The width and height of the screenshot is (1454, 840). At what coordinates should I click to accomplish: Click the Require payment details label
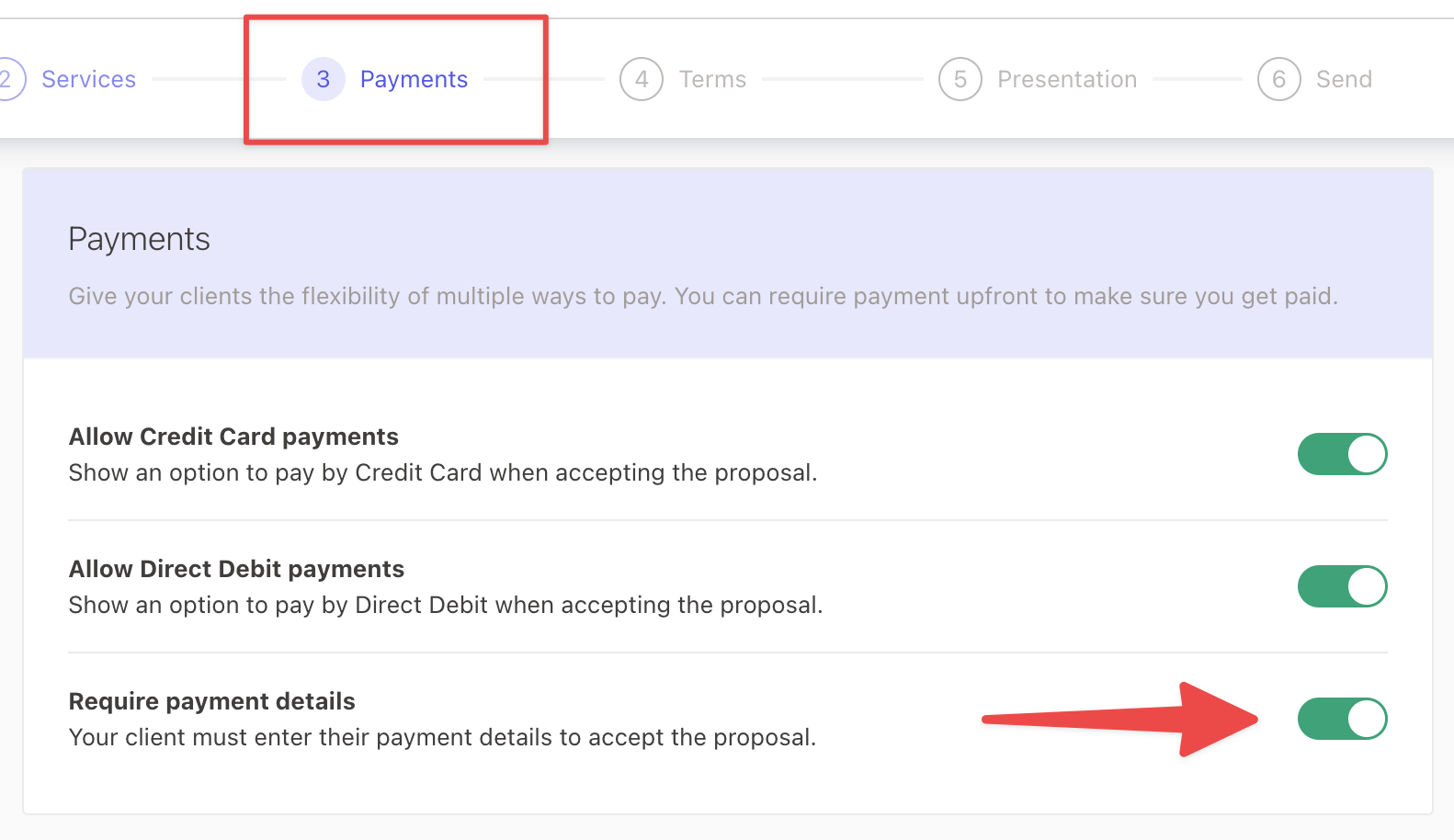tap(211, 701)
